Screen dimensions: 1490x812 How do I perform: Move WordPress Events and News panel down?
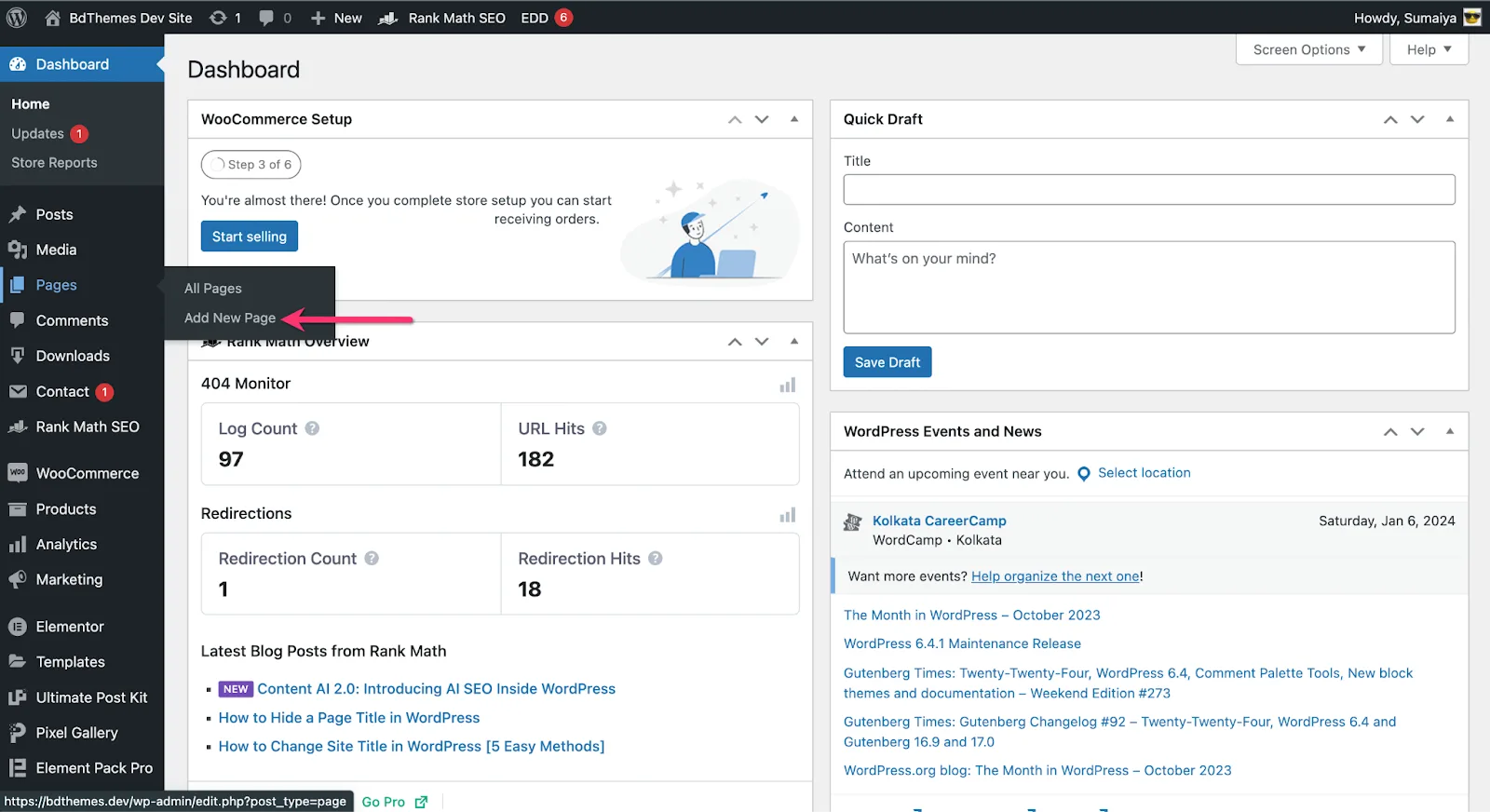click(x=1417, y=431)
